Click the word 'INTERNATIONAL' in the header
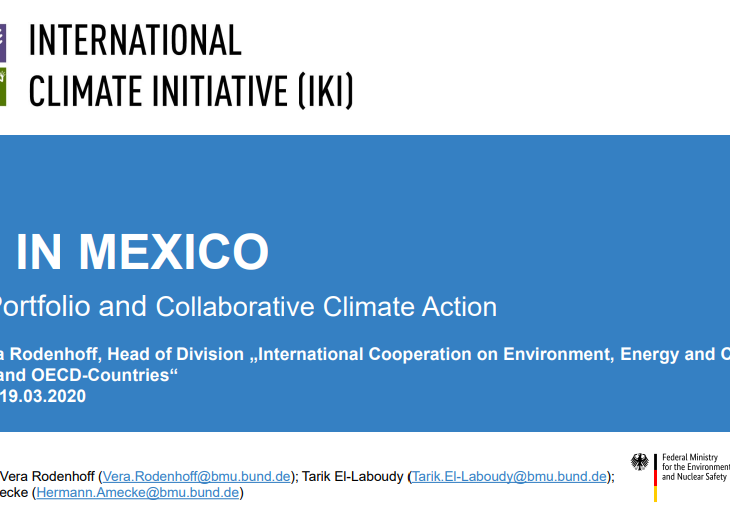This screenshot has height=519, width=730. (x=135, y=41)
